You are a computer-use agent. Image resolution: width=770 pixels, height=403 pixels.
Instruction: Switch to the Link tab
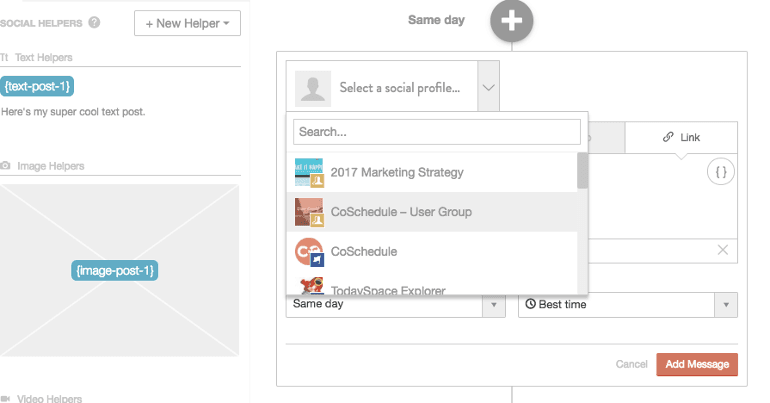(681, 137)
